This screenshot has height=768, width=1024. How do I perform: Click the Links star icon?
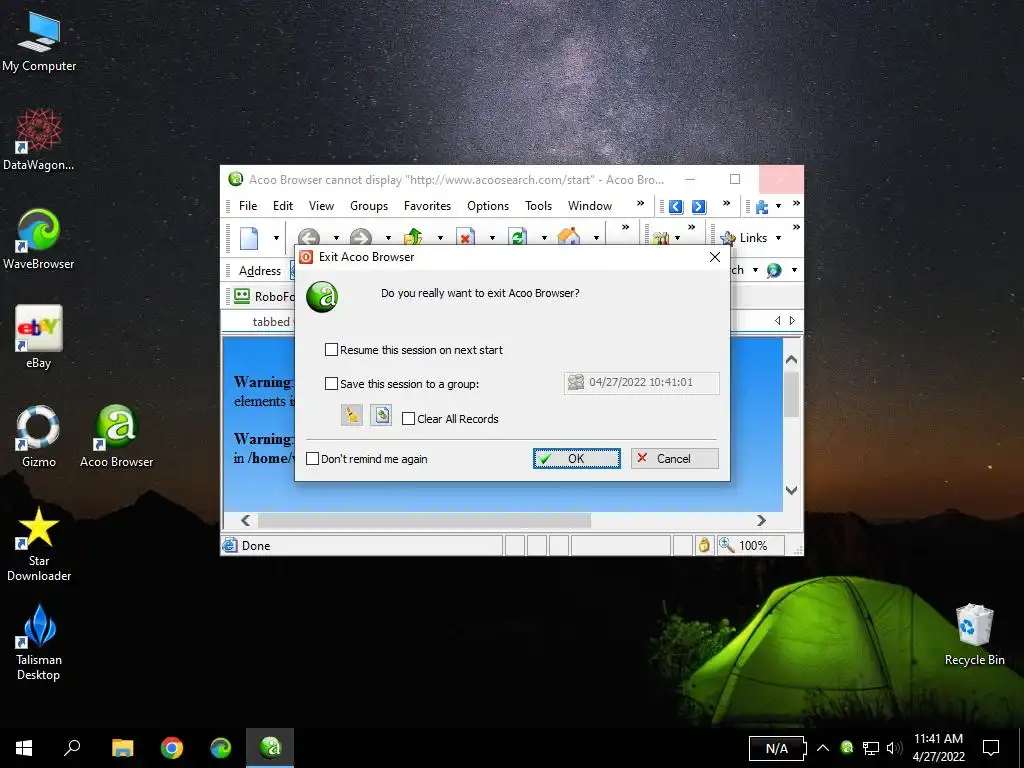click(728, 238)
